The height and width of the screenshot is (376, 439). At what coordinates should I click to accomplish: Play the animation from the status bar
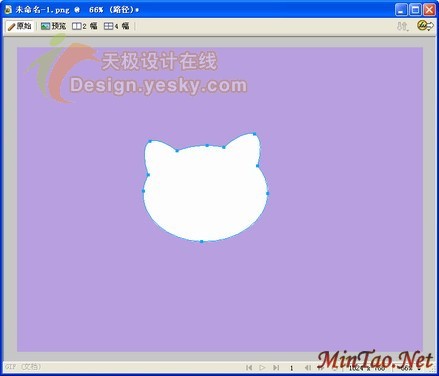click(x=262, y=367)
